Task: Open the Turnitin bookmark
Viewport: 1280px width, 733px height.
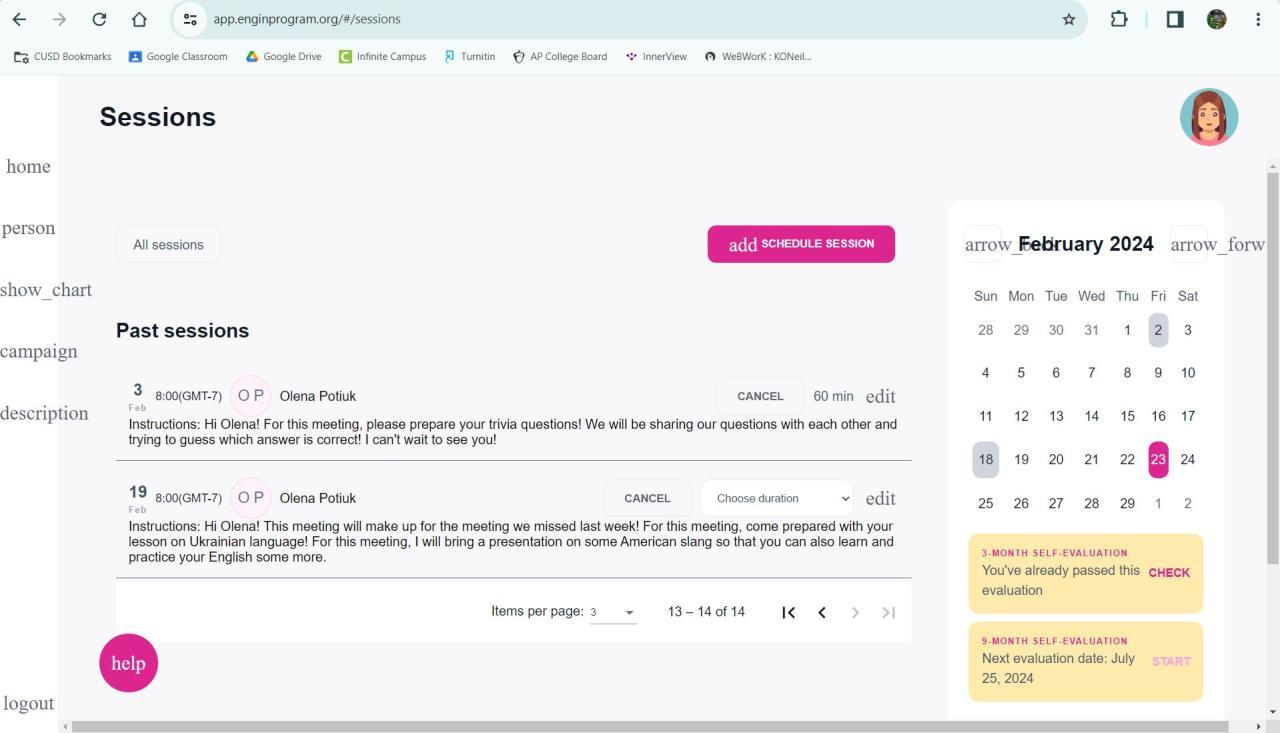Action: pyautogui.click(x=470, y=56)
